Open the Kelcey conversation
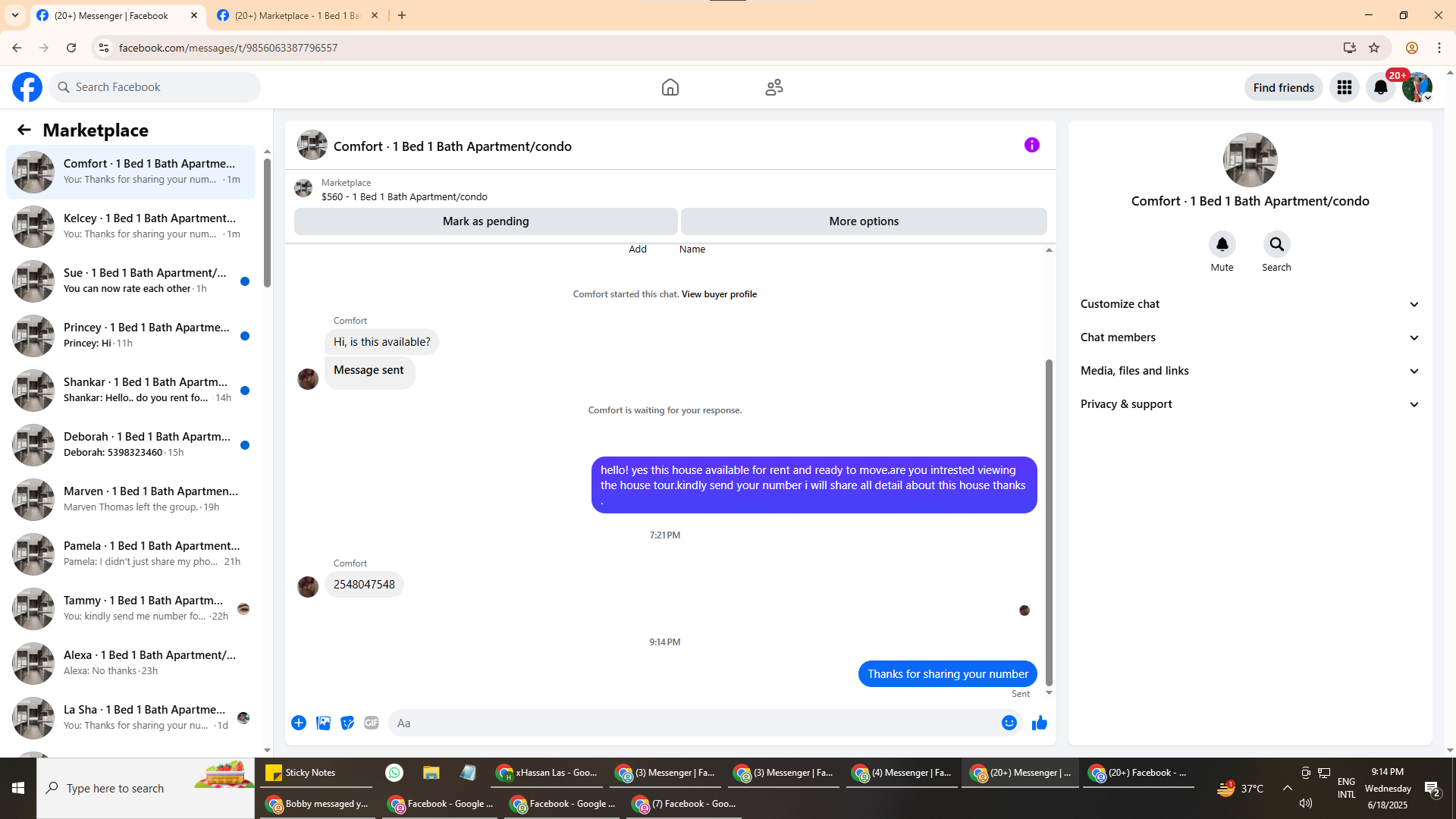 pyautogui.click(x=130, y=226)
